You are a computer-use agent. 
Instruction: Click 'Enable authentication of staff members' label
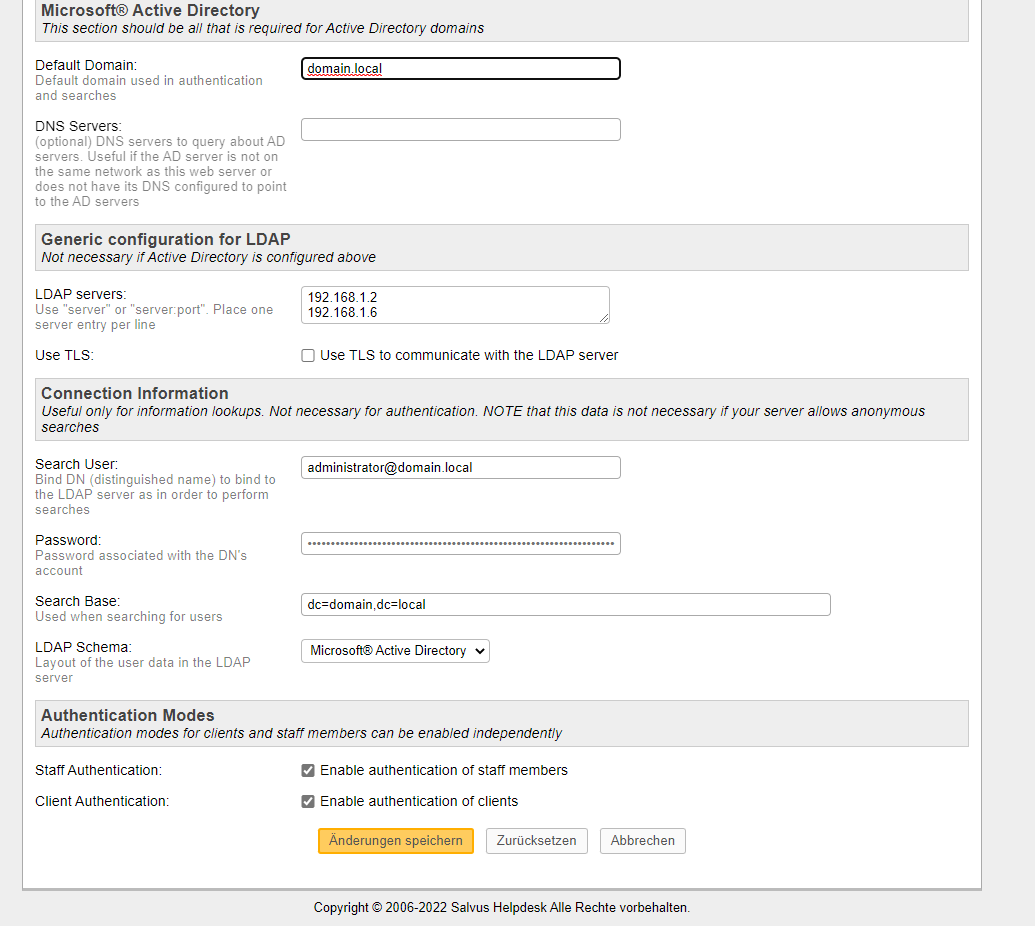(x=443, y=771)
